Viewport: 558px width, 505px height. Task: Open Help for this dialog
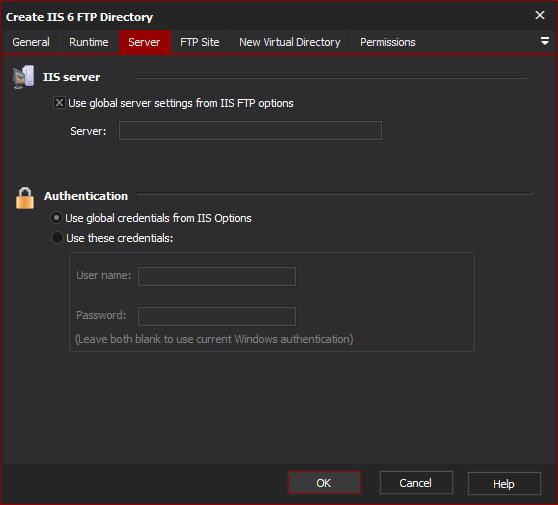[504, 484]
